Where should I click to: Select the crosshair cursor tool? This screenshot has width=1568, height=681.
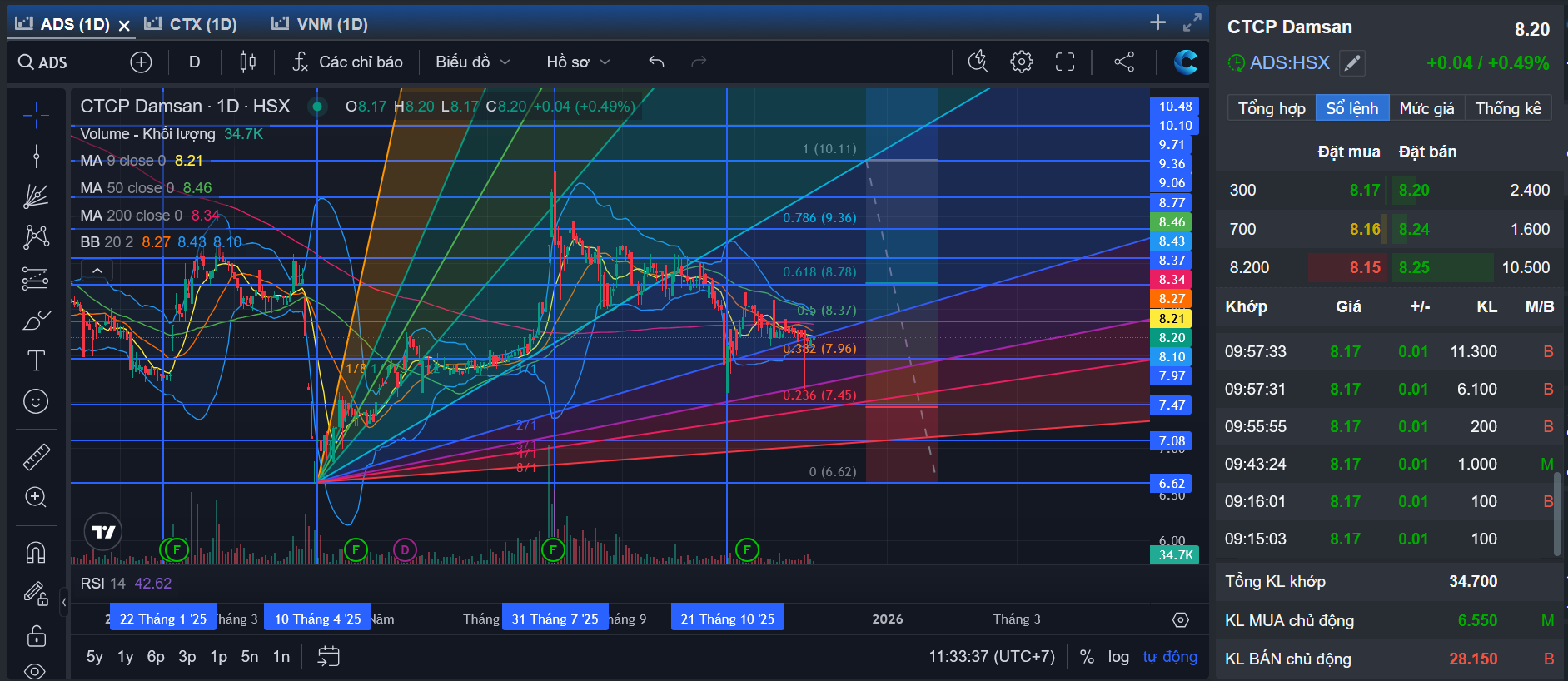pos(36,116)
